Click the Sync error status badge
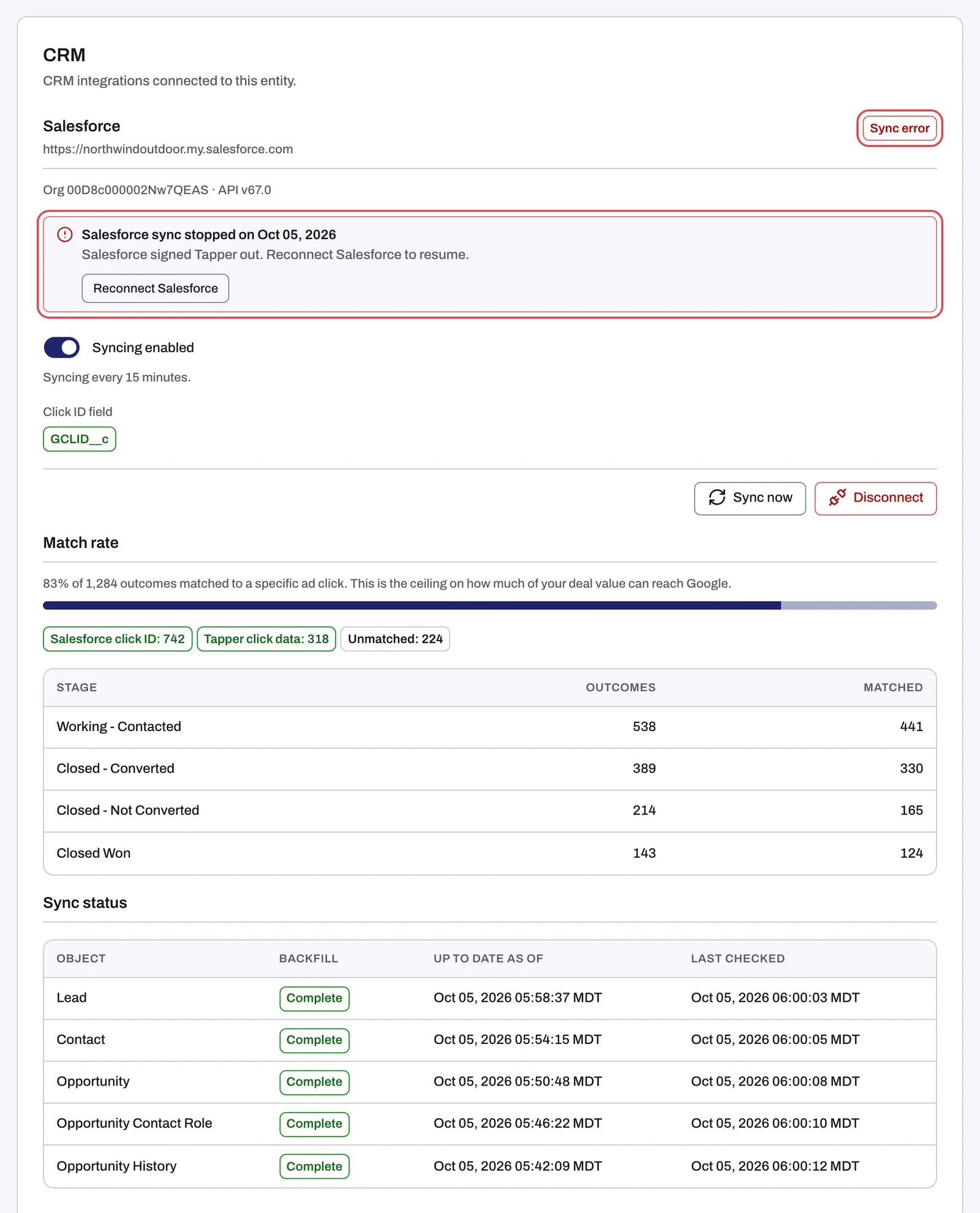The image size is (980, 1213). coord(899,129)
